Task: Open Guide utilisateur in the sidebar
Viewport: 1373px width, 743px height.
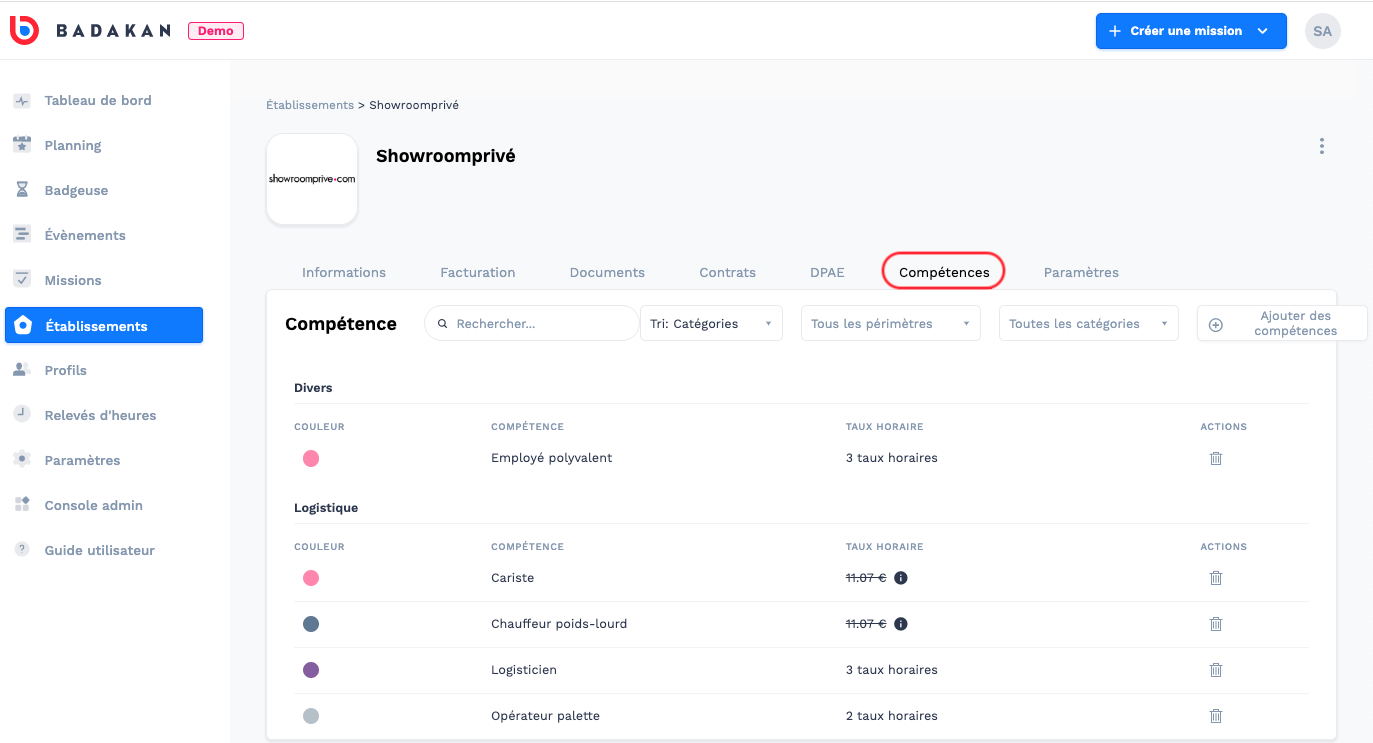Action: click(100, 550)
